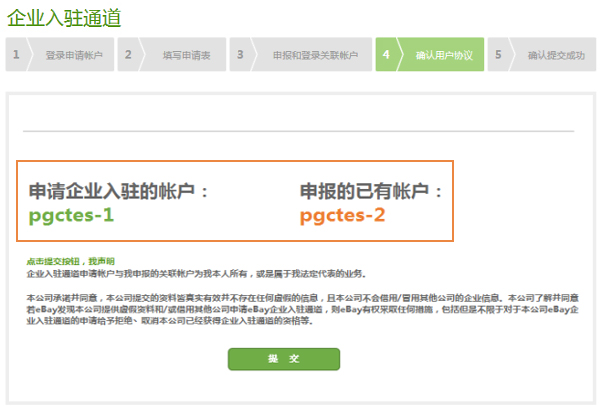Screen dimensions: 600x410
Task: Select the 登录申请帐户 step
Action: click(71, 56)
